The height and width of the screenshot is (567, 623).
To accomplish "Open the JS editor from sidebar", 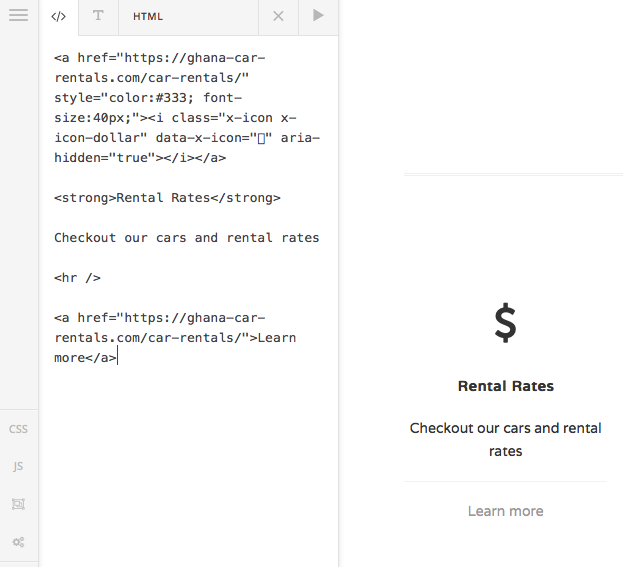I will (x=18, y=466).
